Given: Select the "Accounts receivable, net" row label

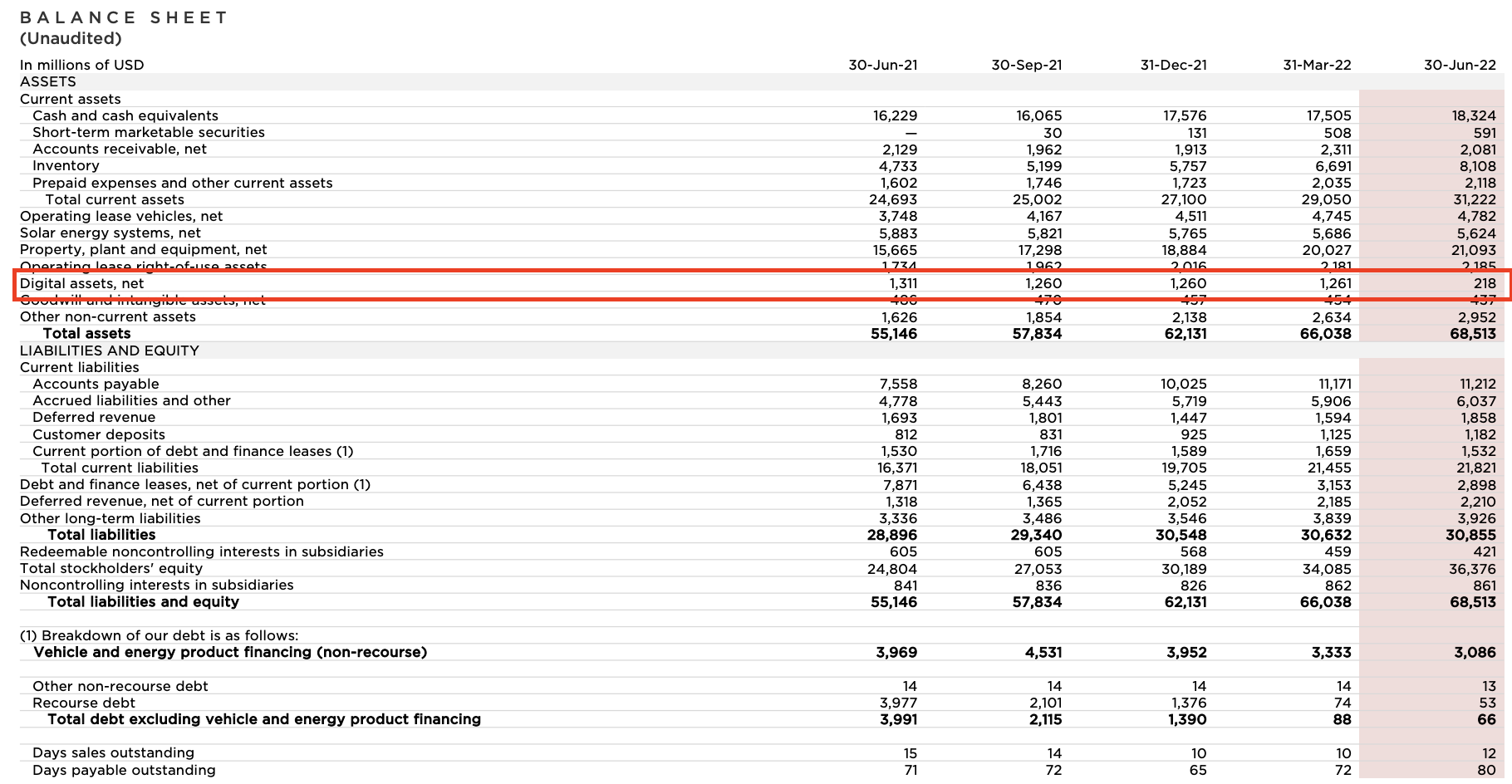Looking at the screenshot, I should [x=120, y=149].
